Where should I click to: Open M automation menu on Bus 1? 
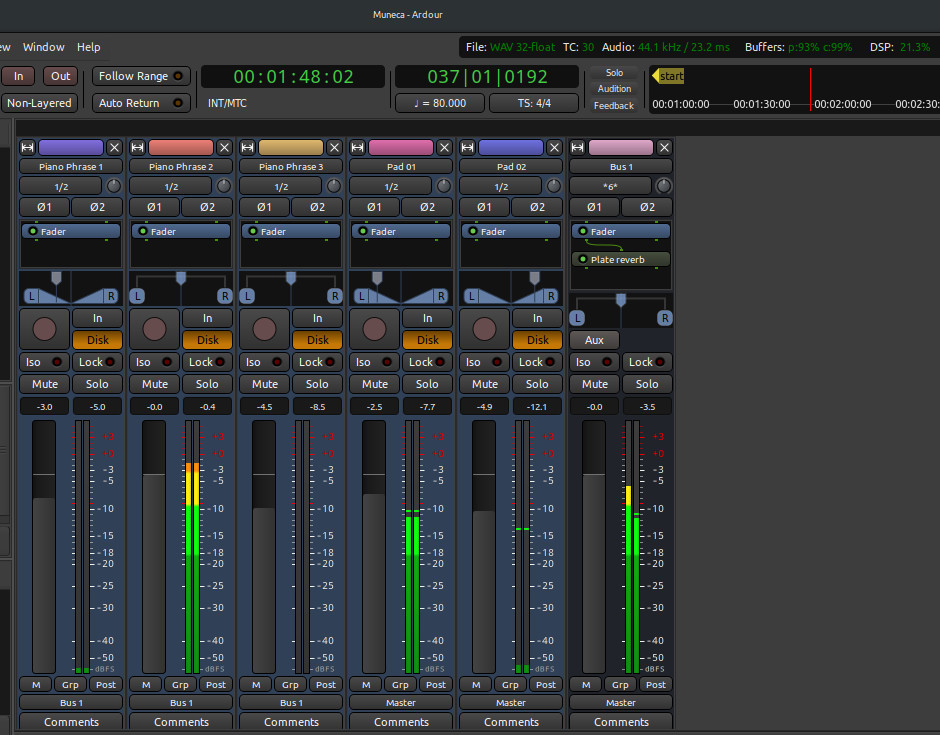click(586, 685)
